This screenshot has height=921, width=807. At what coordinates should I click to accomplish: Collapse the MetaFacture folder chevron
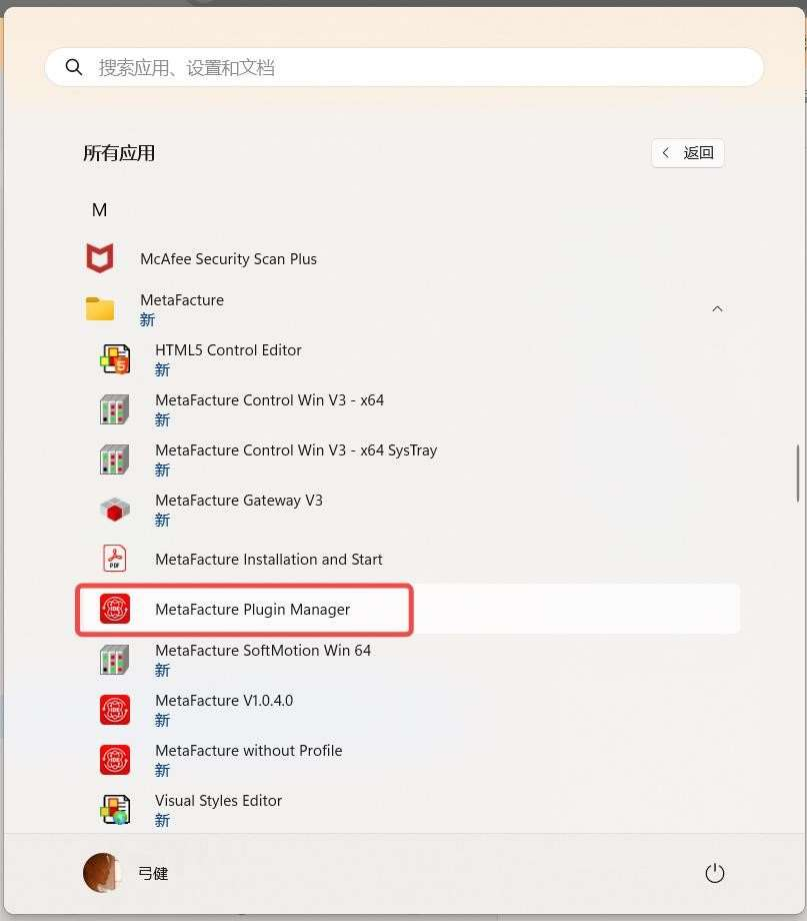(x=717, y=309)
